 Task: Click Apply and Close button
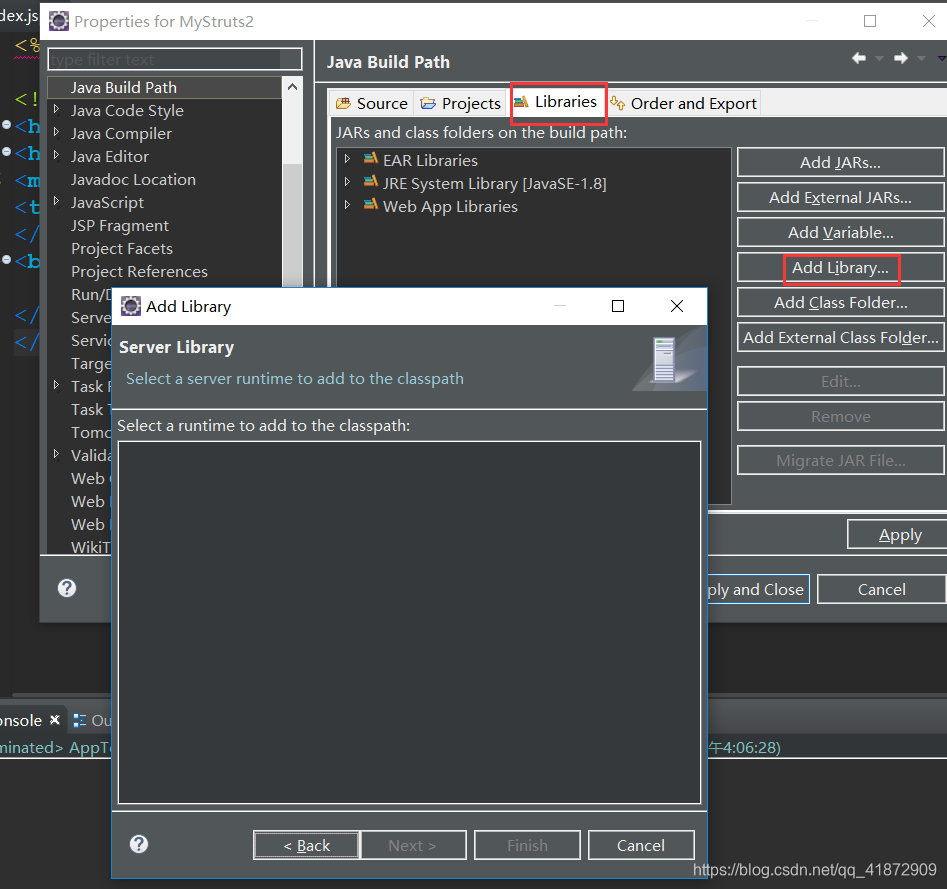pyautogui.click(x=757, y=589)
